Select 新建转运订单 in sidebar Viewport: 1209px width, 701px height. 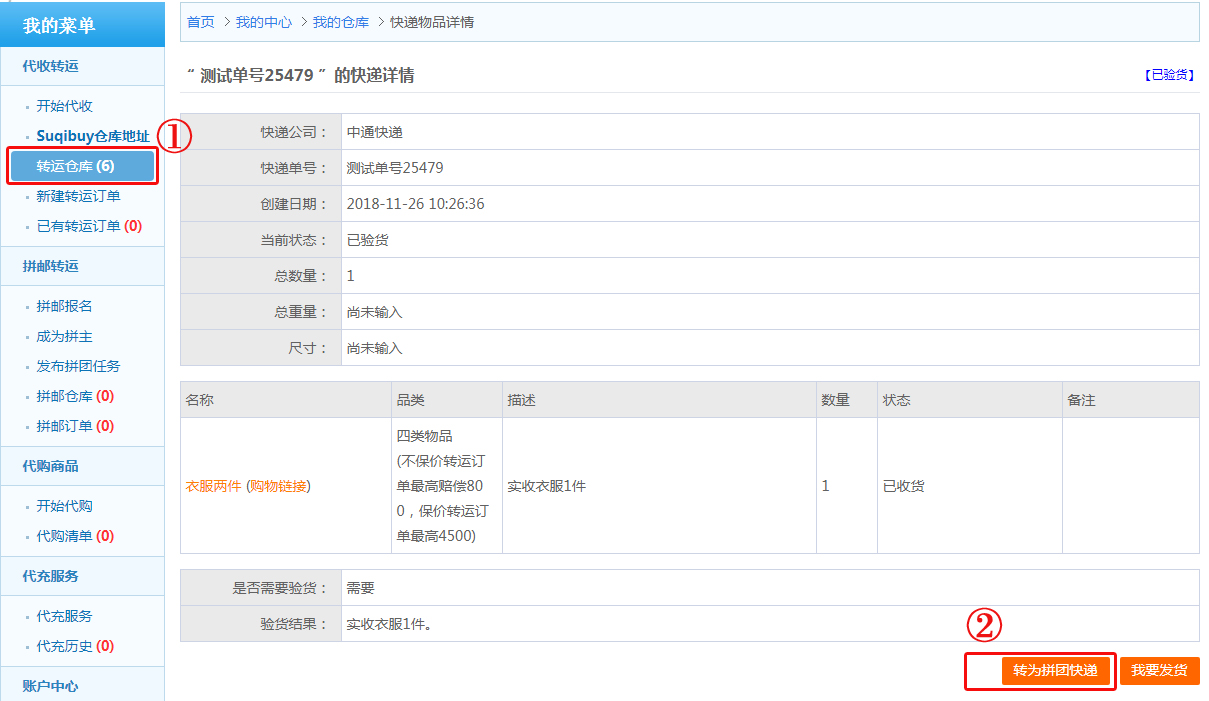click(78, 196)
